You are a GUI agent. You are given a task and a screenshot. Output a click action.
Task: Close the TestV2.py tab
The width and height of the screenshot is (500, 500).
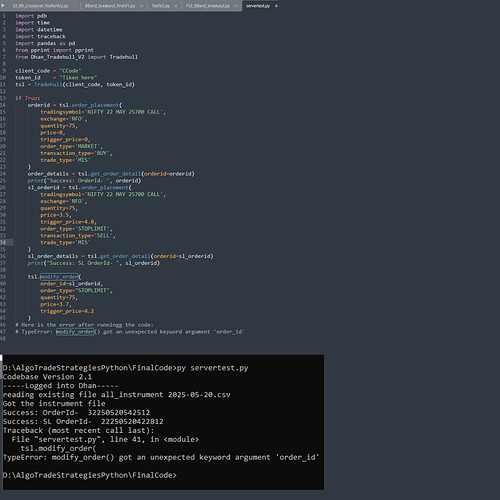[176, 6]
